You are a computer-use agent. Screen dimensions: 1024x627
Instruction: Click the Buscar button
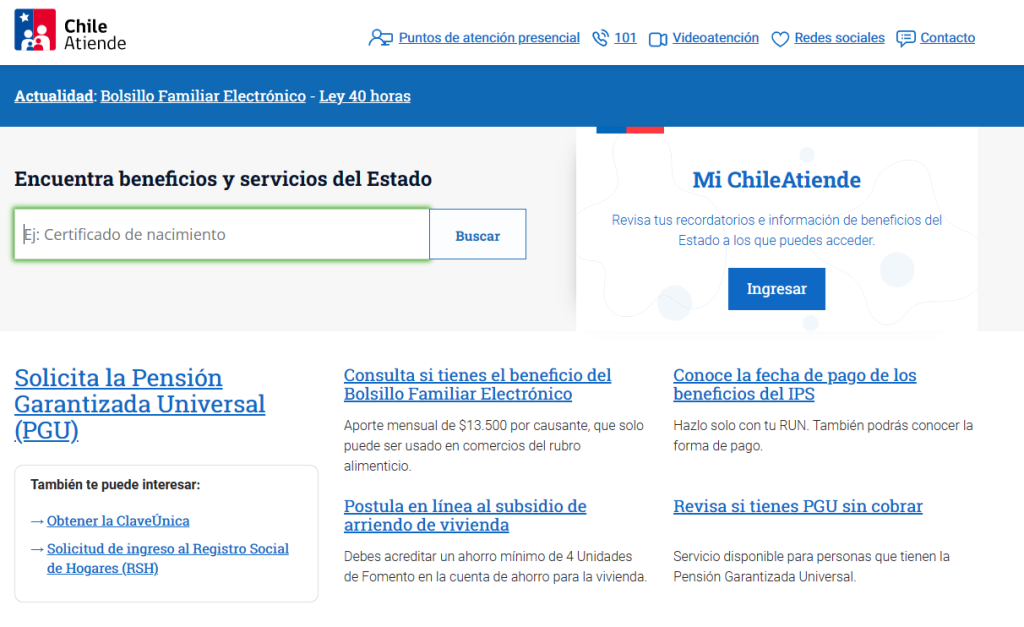[x=477, y=234]
